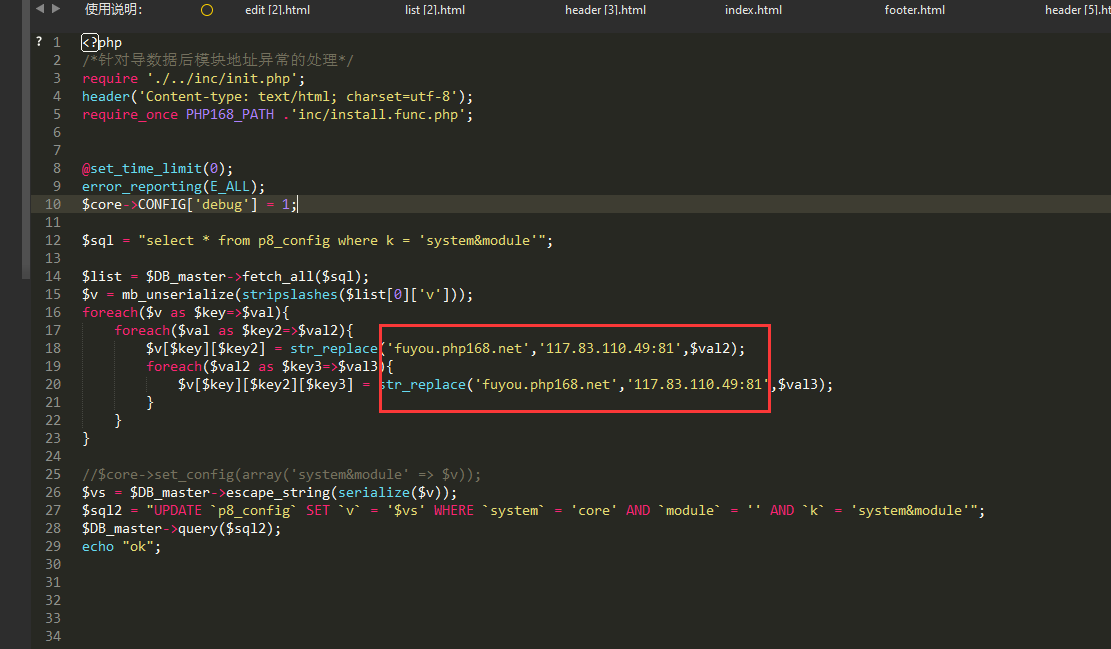Click the left tab scroll arrow
The height and width of the screenshot is (649, 1111).
point(39,9)
